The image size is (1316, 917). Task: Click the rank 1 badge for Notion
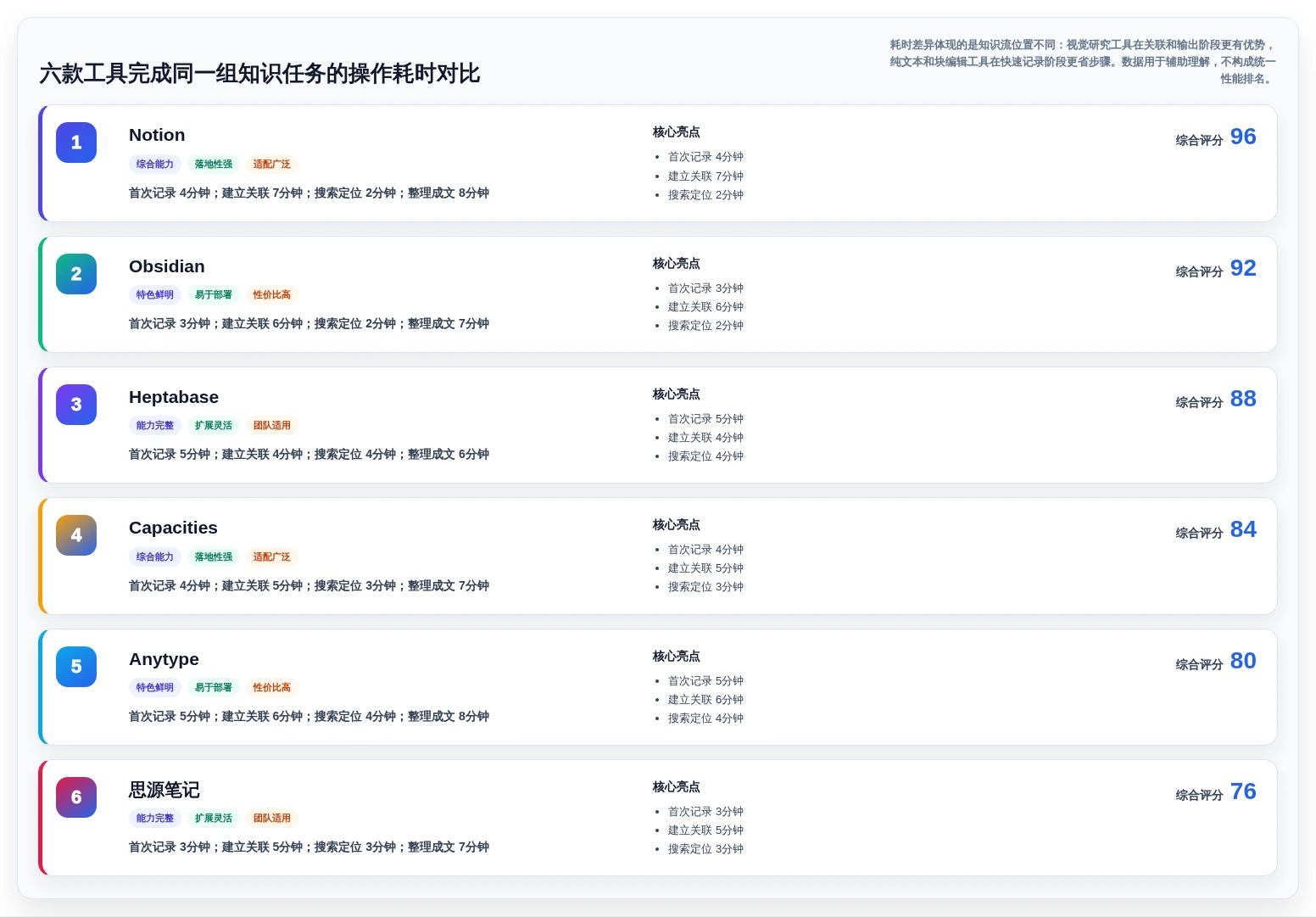(76, 143)
